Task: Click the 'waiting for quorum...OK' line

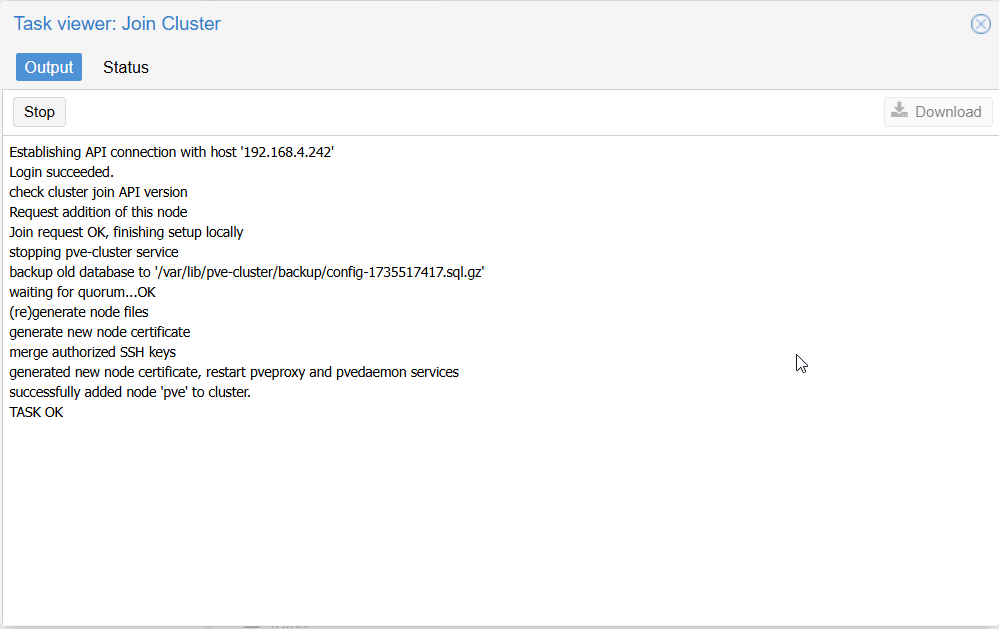Action: (x=82, y=293)
